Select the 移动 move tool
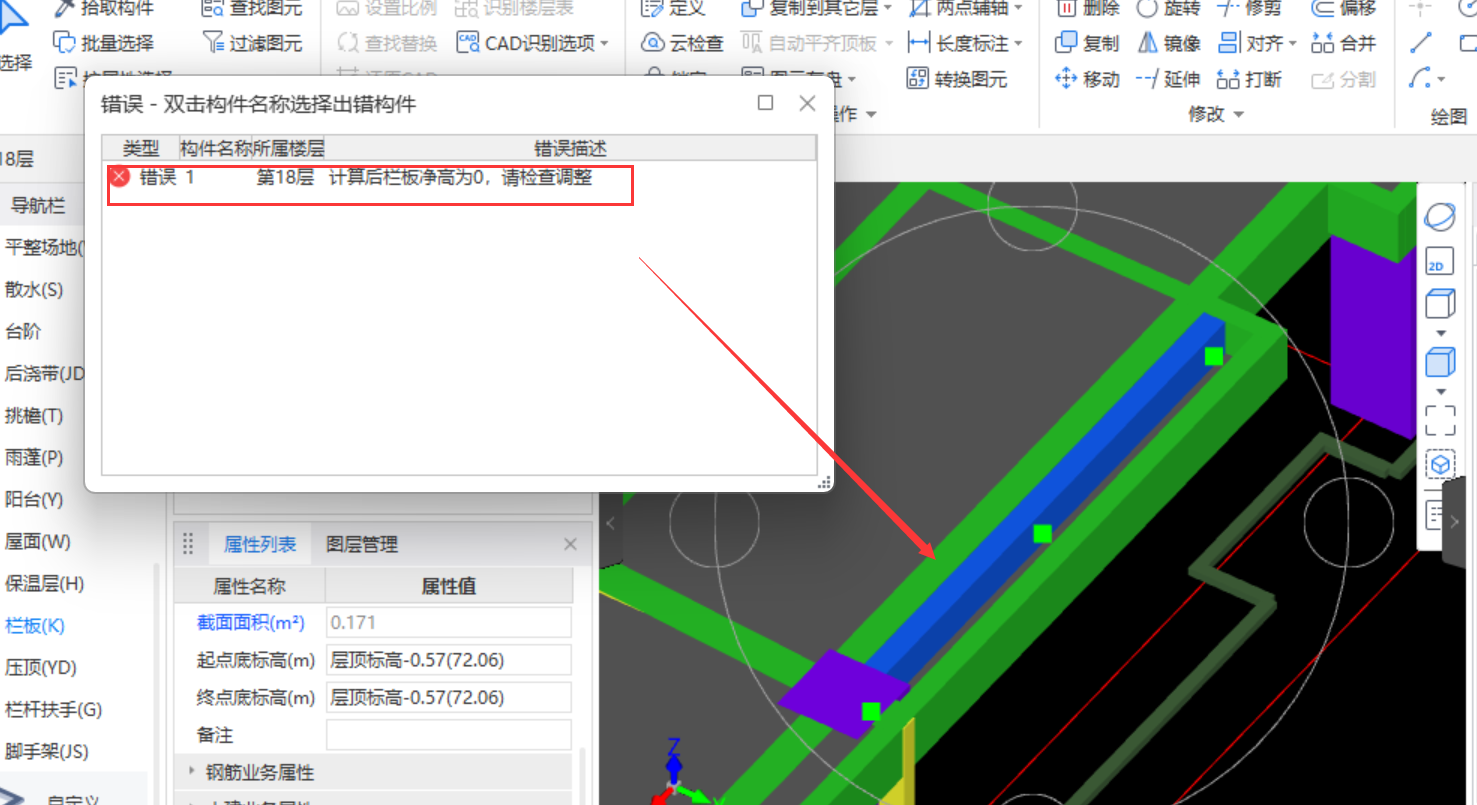The width and height of the screenshot is (1477, 805). (1088, 79)
